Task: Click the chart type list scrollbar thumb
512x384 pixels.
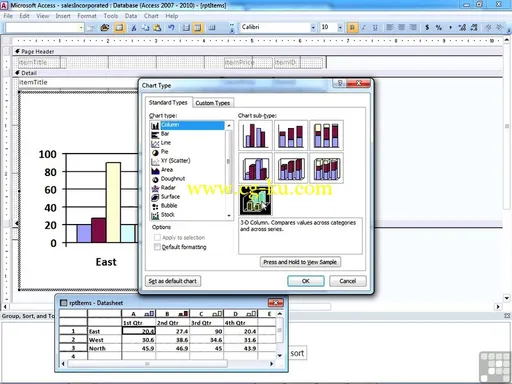Action: [229, 161]
